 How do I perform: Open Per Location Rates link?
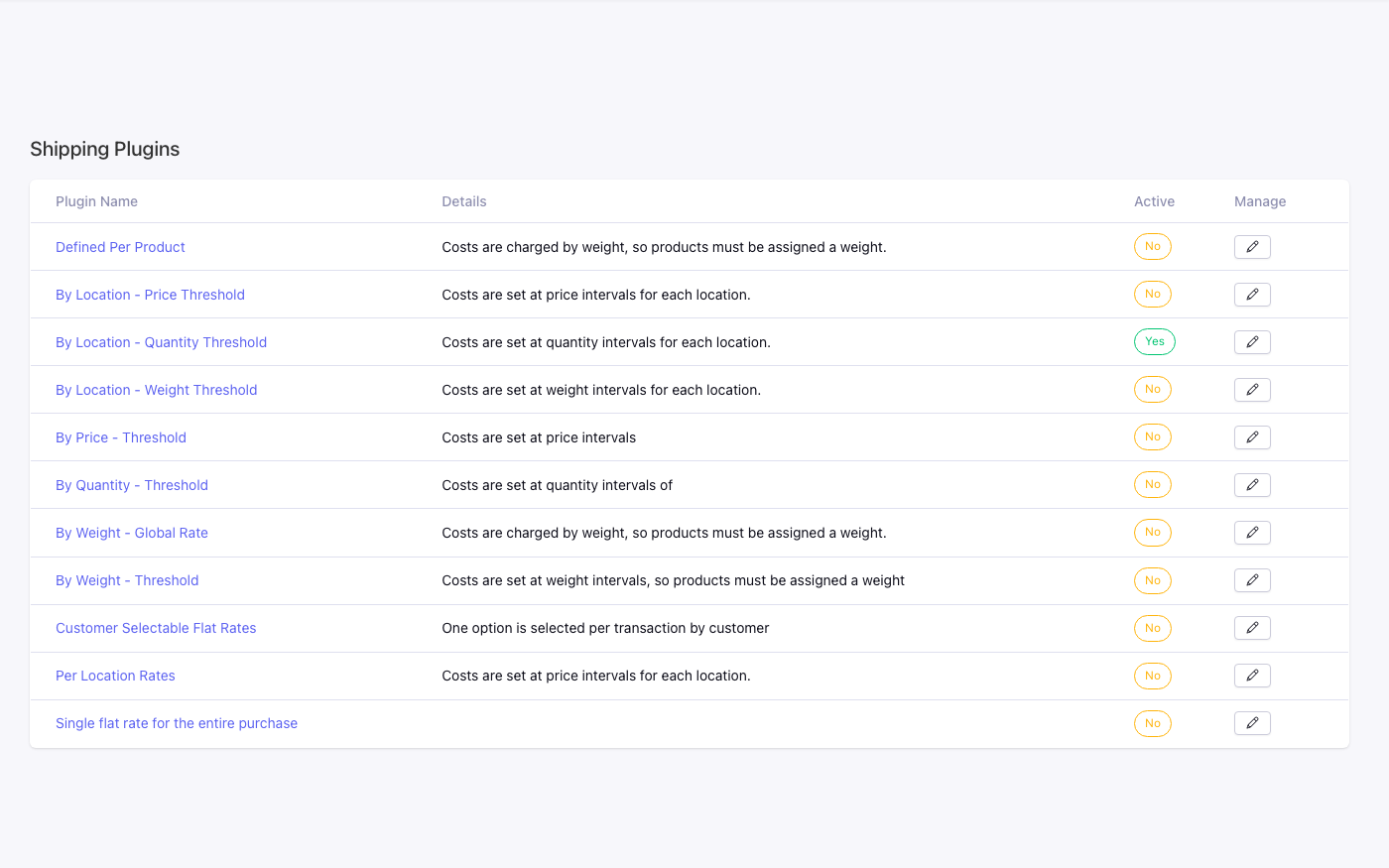click(x=115, y=676)
